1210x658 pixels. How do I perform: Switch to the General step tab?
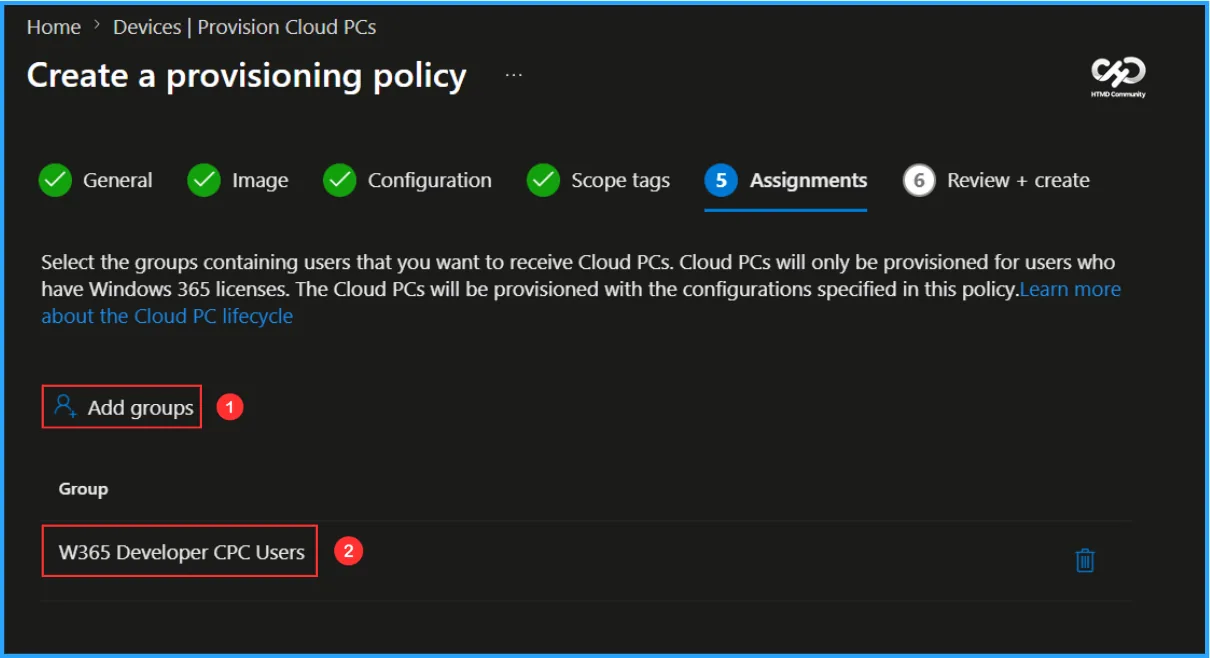[x=96, y=181]
